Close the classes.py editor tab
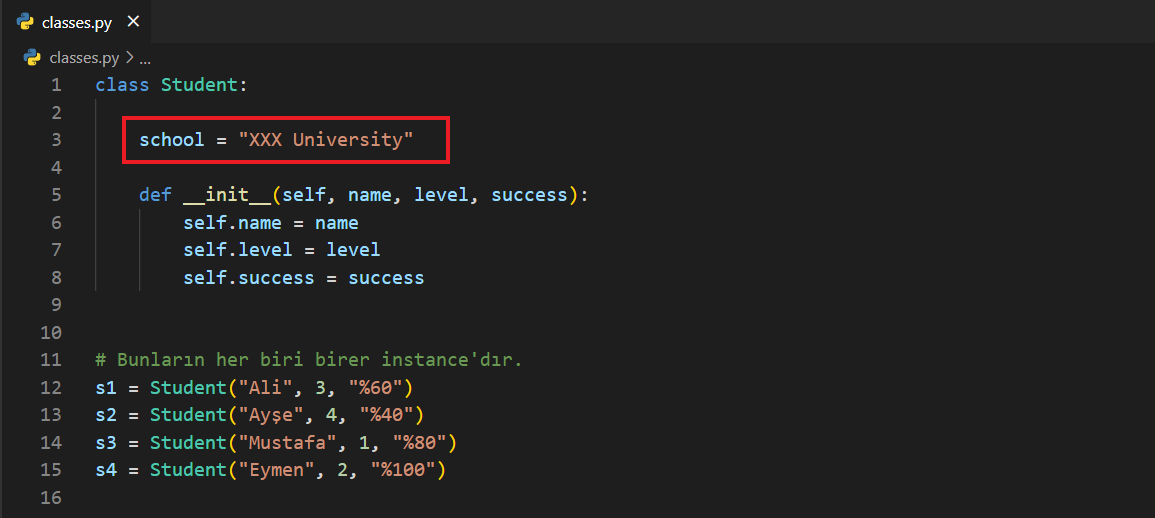 pyautogui.click(x=133, y=22)
